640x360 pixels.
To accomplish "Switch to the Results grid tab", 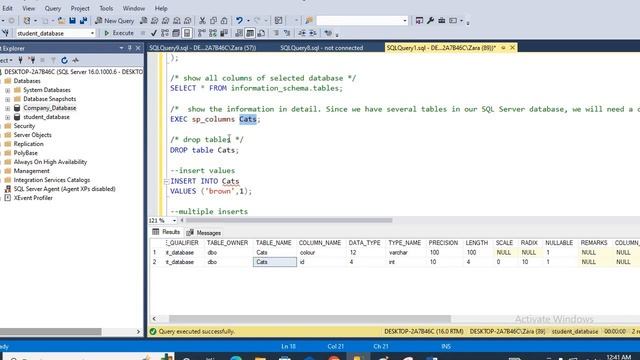I will point(166,232).
